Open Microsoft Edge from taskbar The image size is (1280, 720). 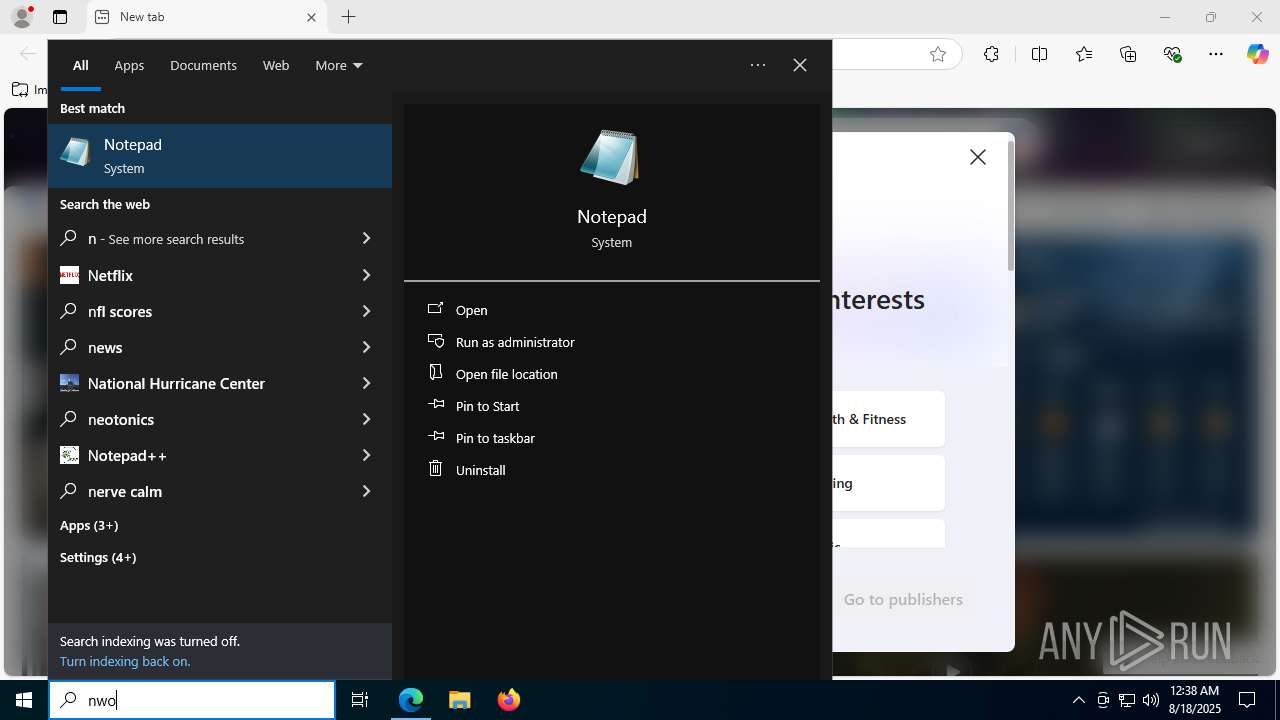pyautogui.click(x=411, y=700)
